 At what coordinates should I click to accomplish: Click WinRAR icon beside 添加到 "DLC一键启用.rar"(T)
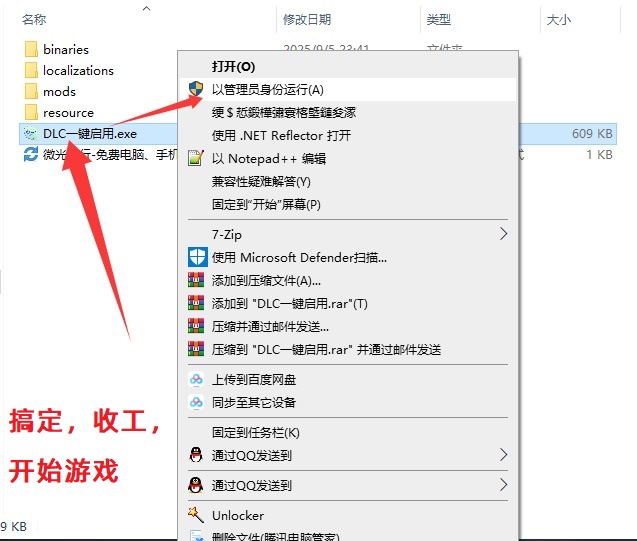pos(196,303)
